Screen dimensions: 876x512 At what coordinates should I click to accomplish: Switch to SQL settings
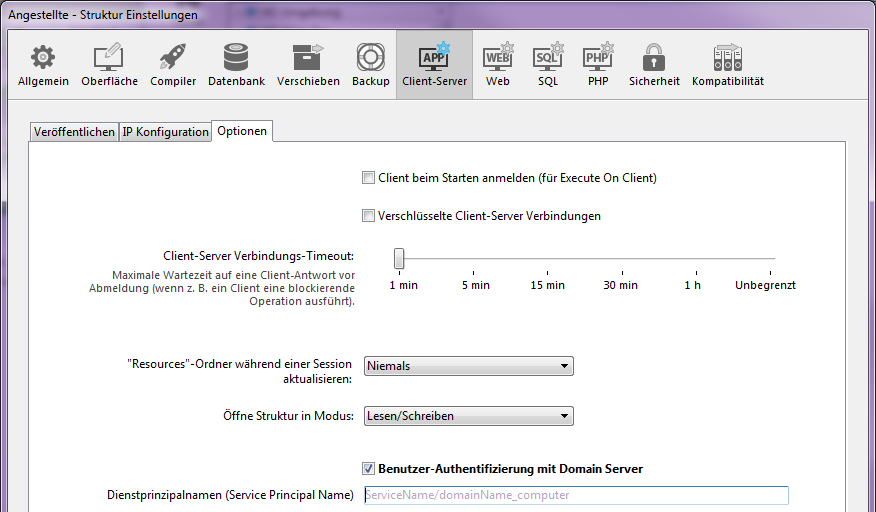(x=547, y=65)
